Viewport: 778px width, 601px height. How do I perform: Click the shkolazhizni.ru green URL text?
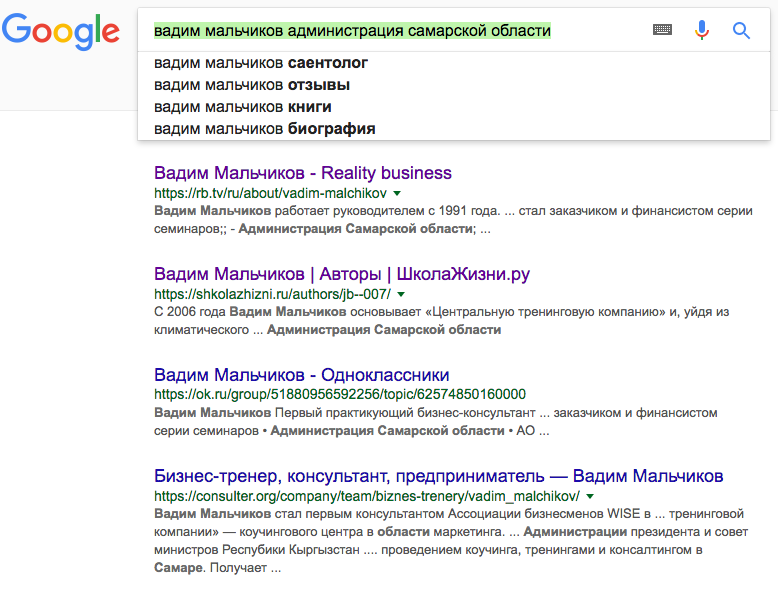pos(272,295)
